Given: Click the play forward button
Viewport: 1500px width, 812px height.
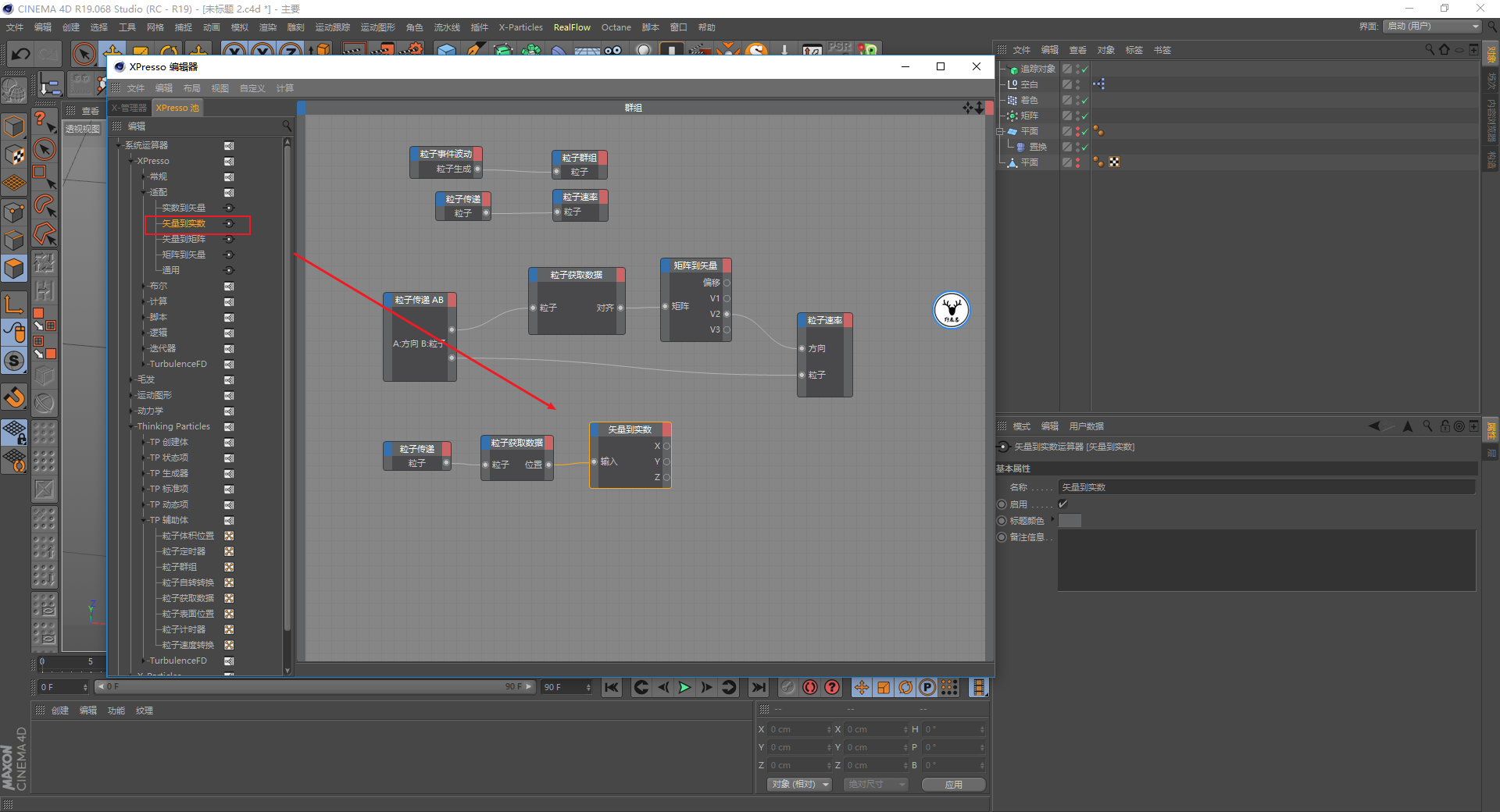Looking at the screenshot, I should point(684,687).
